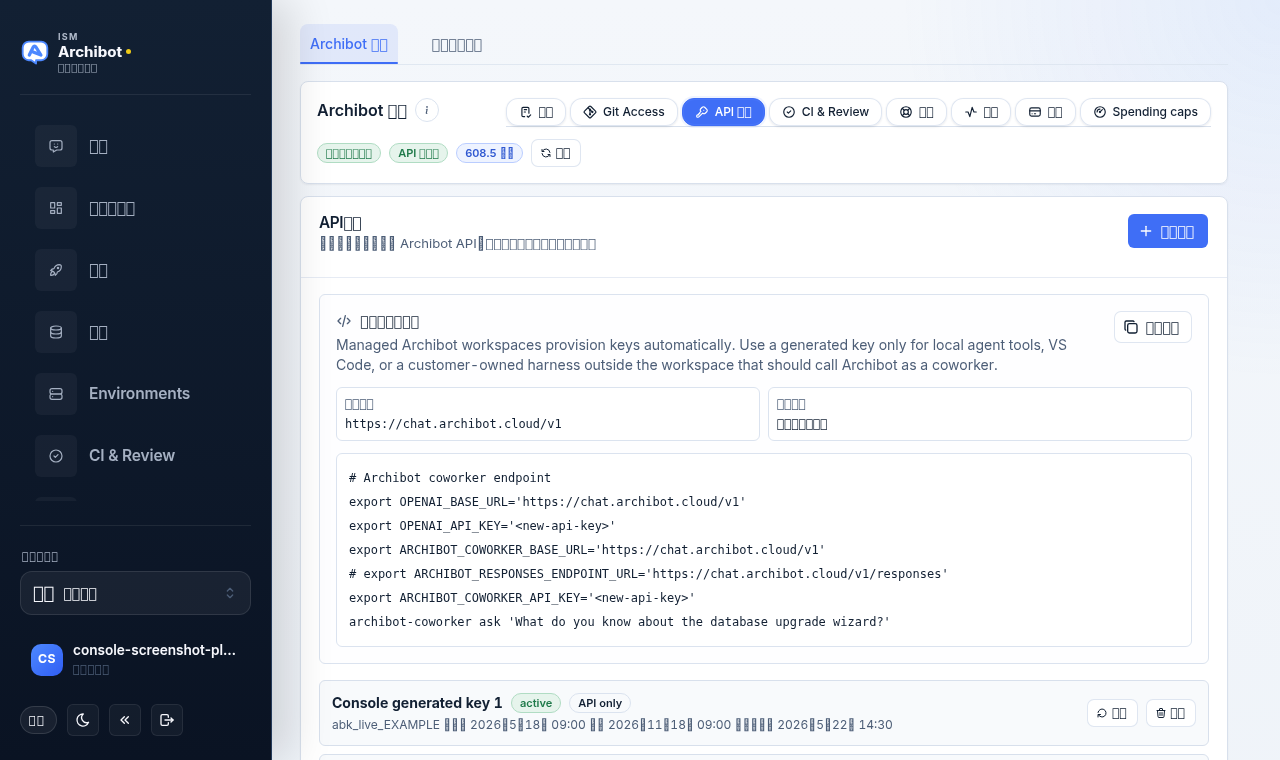Open the Git Access tab
The height and width of the screenshot is (760, 1280).
(624, 112)
